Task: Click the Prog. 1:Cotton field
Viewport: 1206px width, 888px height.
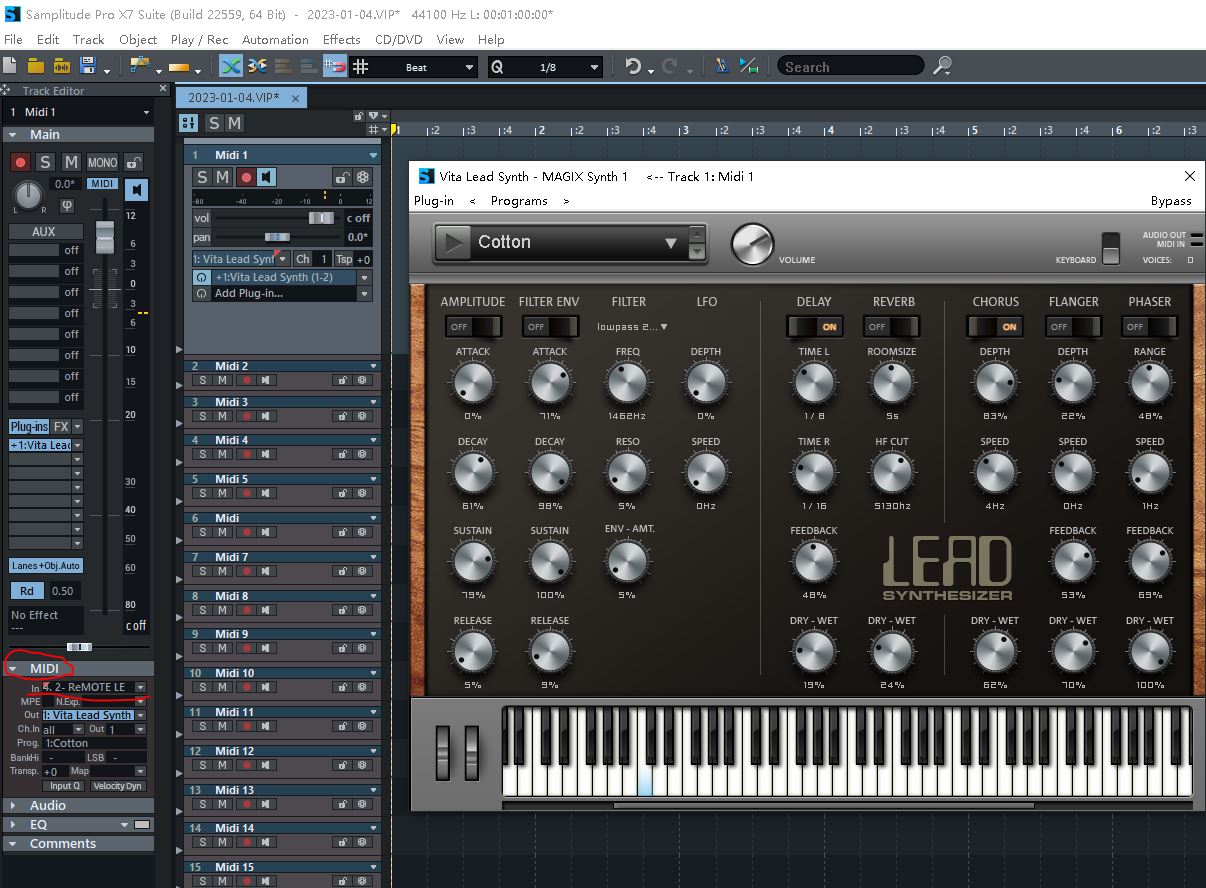Action: [x=94, y=743]
